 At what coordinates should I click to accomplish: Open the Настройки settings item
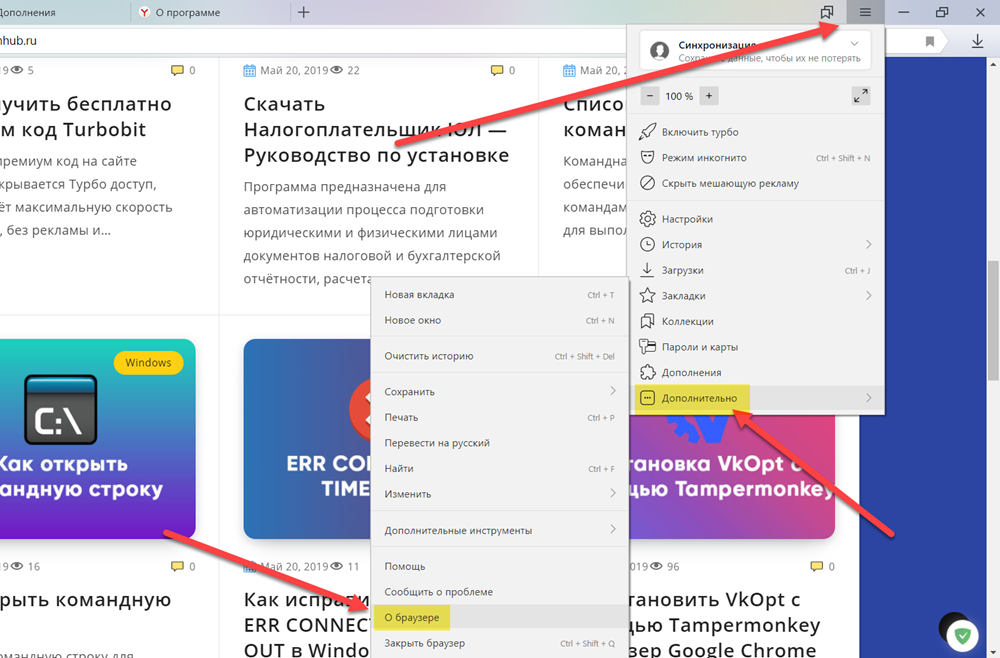(x=687, y=219)
